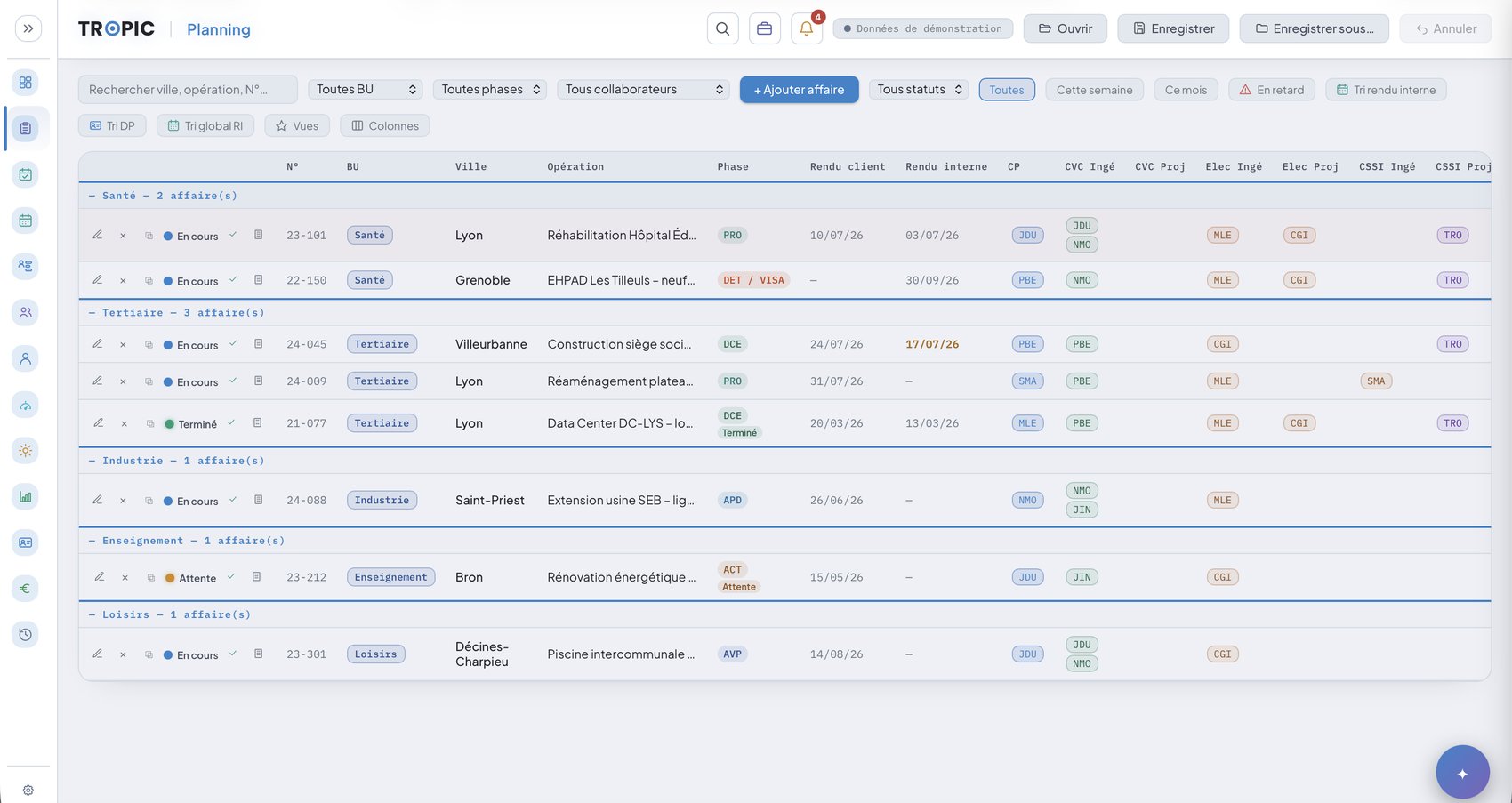Image resolution: width=1512 pixels, height=803 pixels.
Task: Expand the sidebar with the double-chevron button
Action: coord(28,28)
